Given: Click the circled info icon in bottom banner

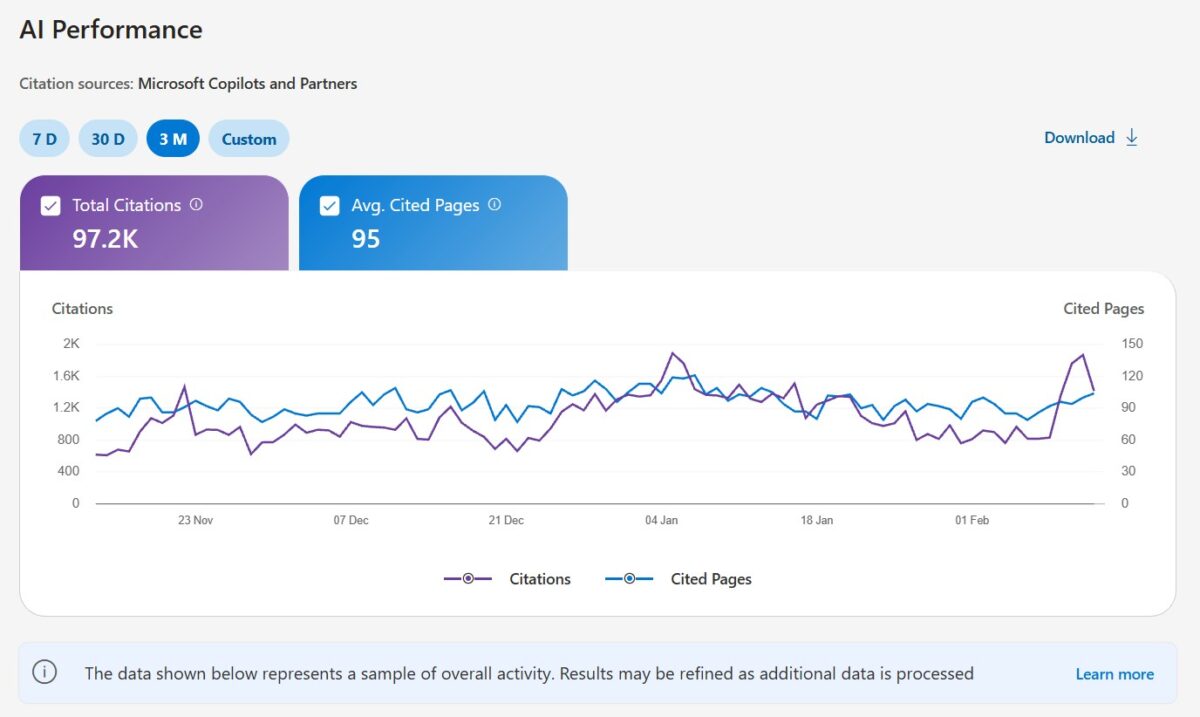Looking at the screenshot, I should point(45,673).
